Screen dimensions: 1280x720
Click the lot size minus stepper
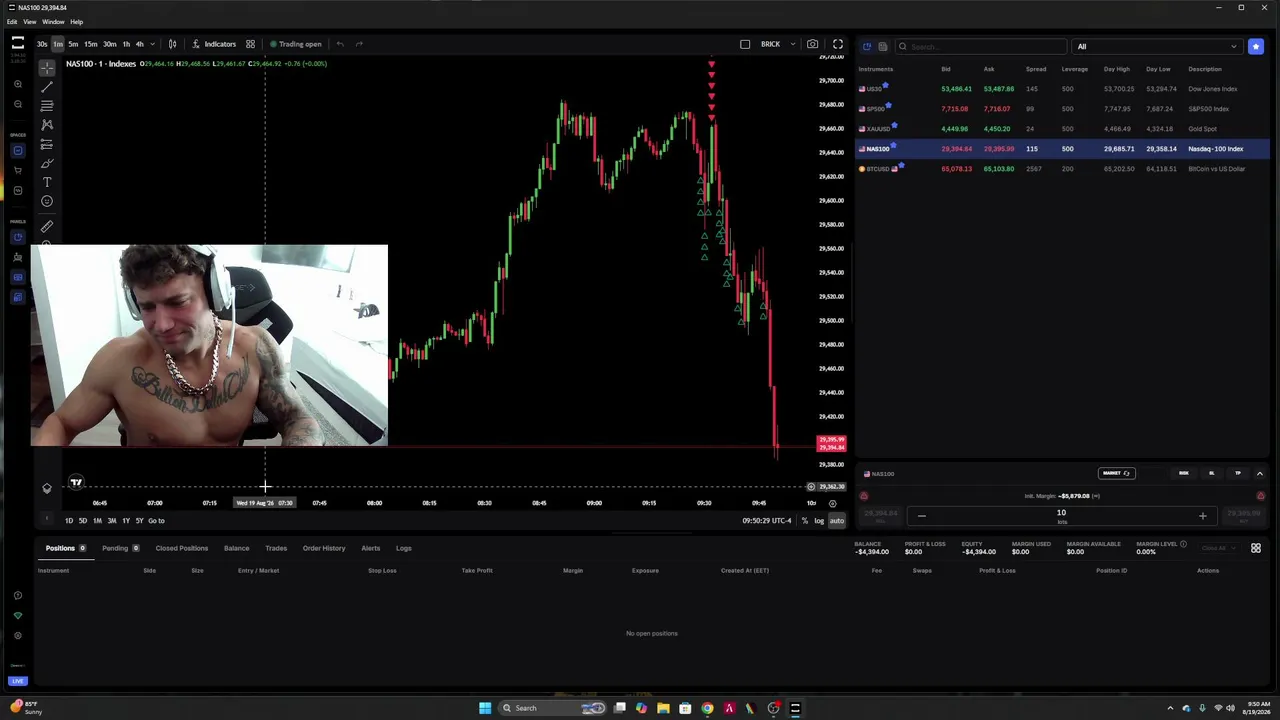pyautogui.click(x=922, y=516)
